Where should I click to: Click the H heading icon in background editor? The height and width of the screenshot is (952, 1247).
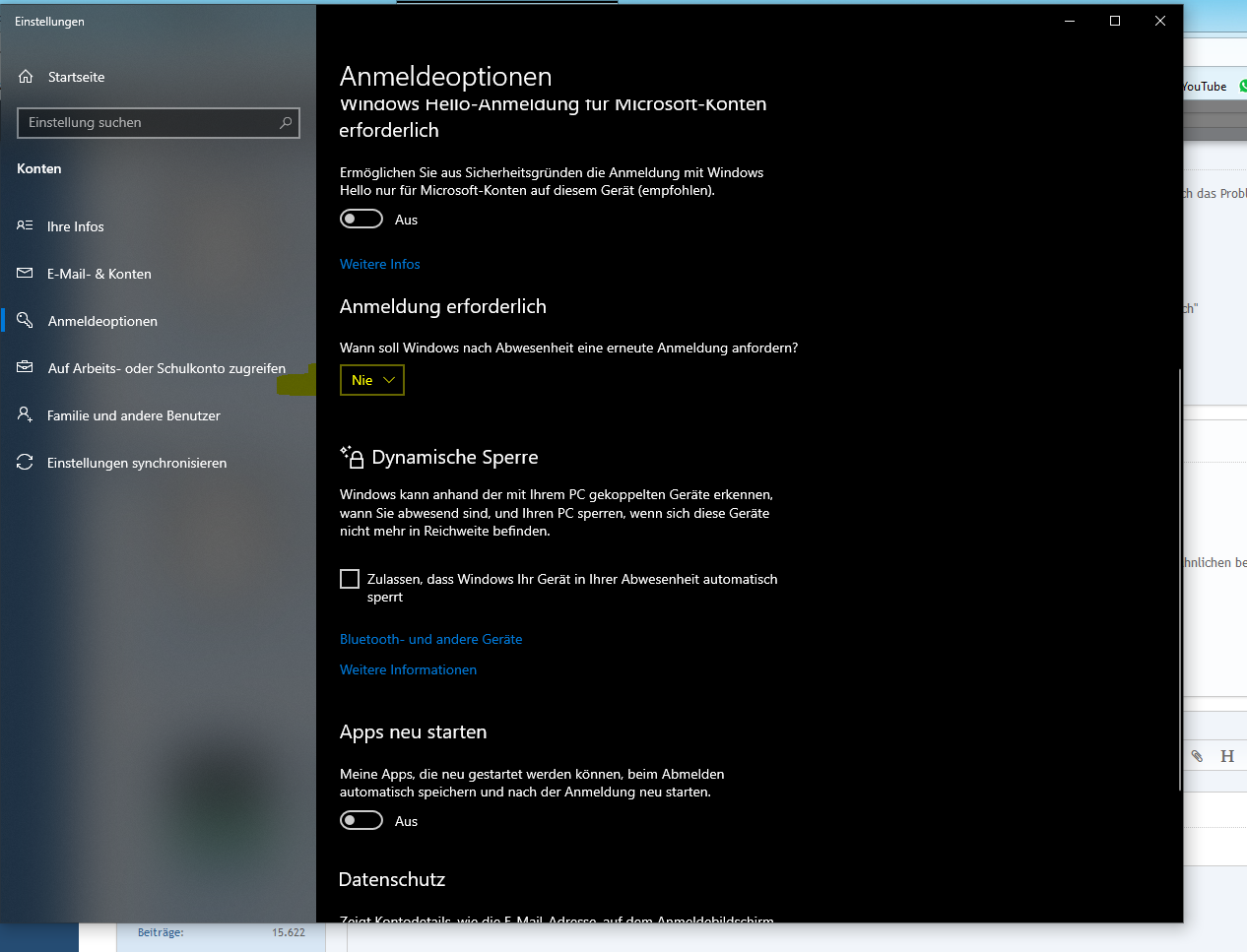click(x=1227, y=756)
